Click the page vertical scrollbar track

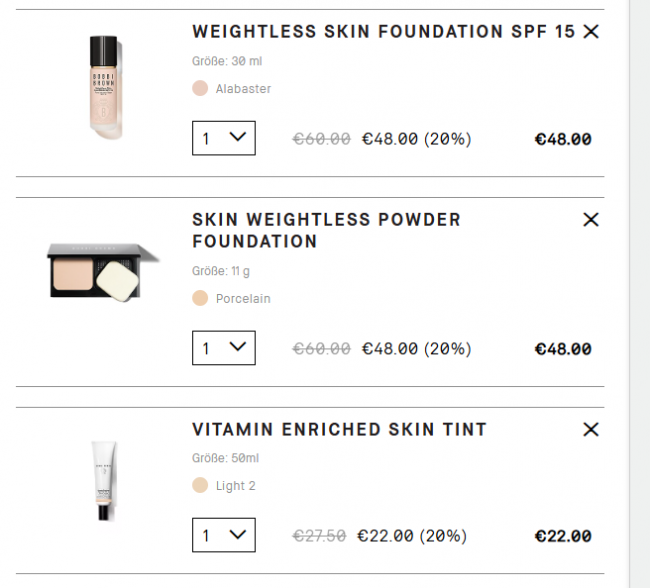[x=639, y=300]
